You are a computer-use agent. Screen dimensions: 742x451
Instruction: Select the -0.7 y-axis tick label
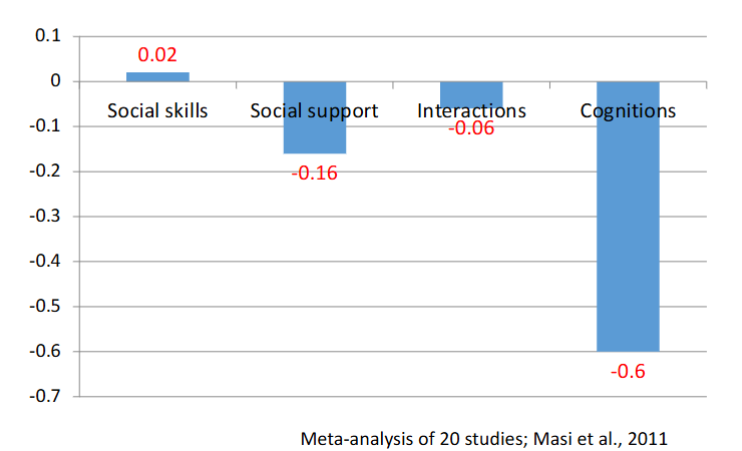(x=46, y=396)
